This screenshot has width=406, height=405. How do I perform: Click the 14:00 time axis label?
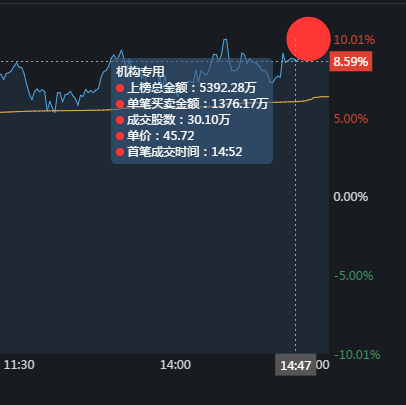175,365
